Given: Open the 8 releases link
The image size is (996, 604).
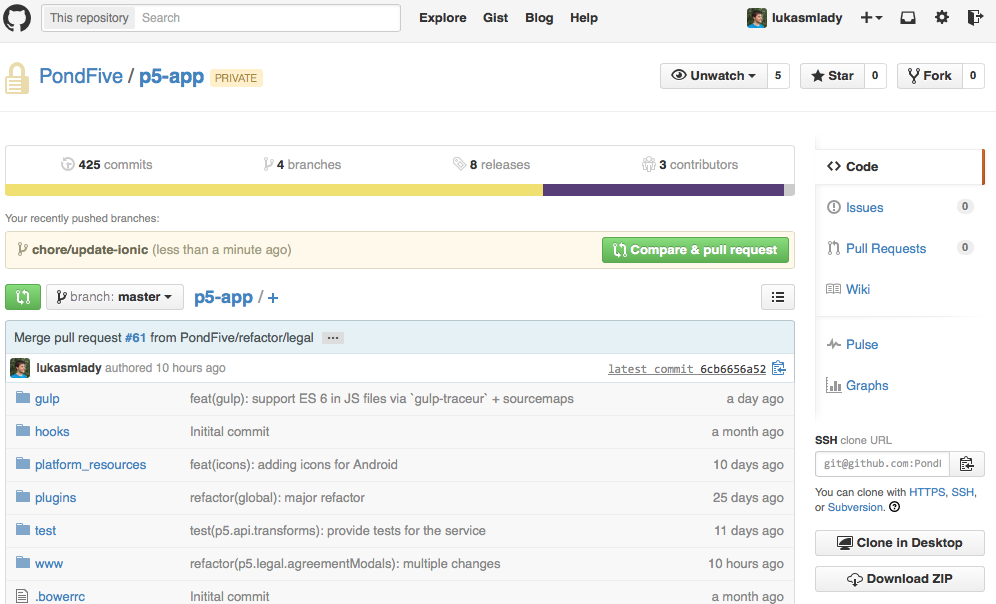Looking at the screenshot, I should pos(491,164).
